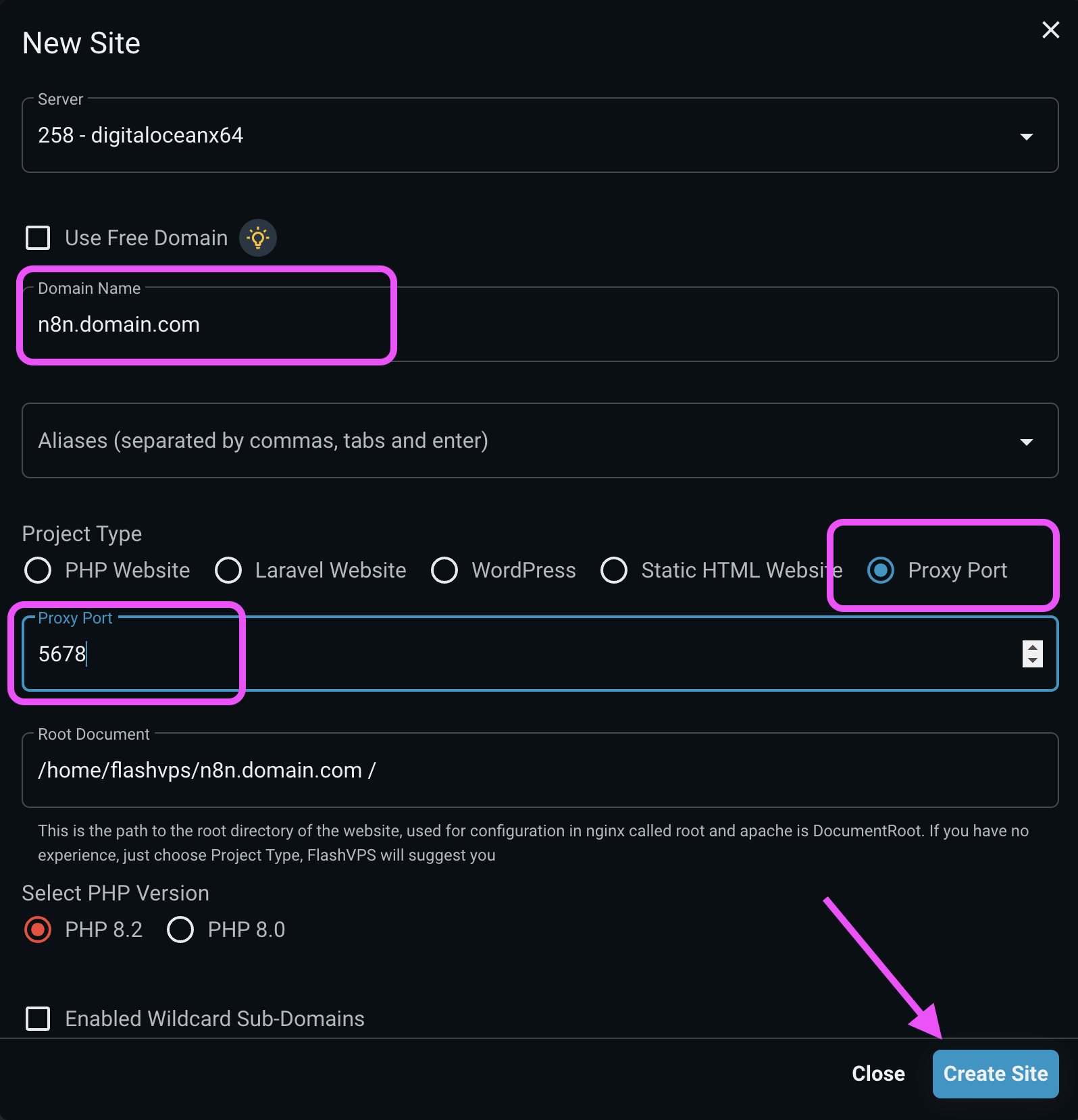The height and width of the screenshot is (1120, 1078).
Task: Switch PHP version to 8.0
Action: tap(180, 930)
